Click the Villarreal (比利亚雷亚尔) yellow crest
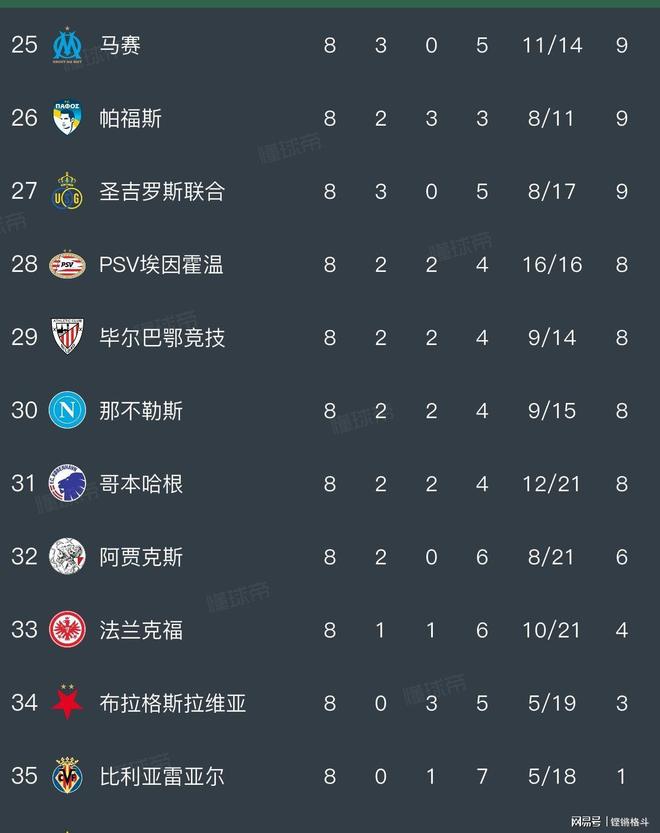Screen dimensions: 660x833 (x=67, y=776)
